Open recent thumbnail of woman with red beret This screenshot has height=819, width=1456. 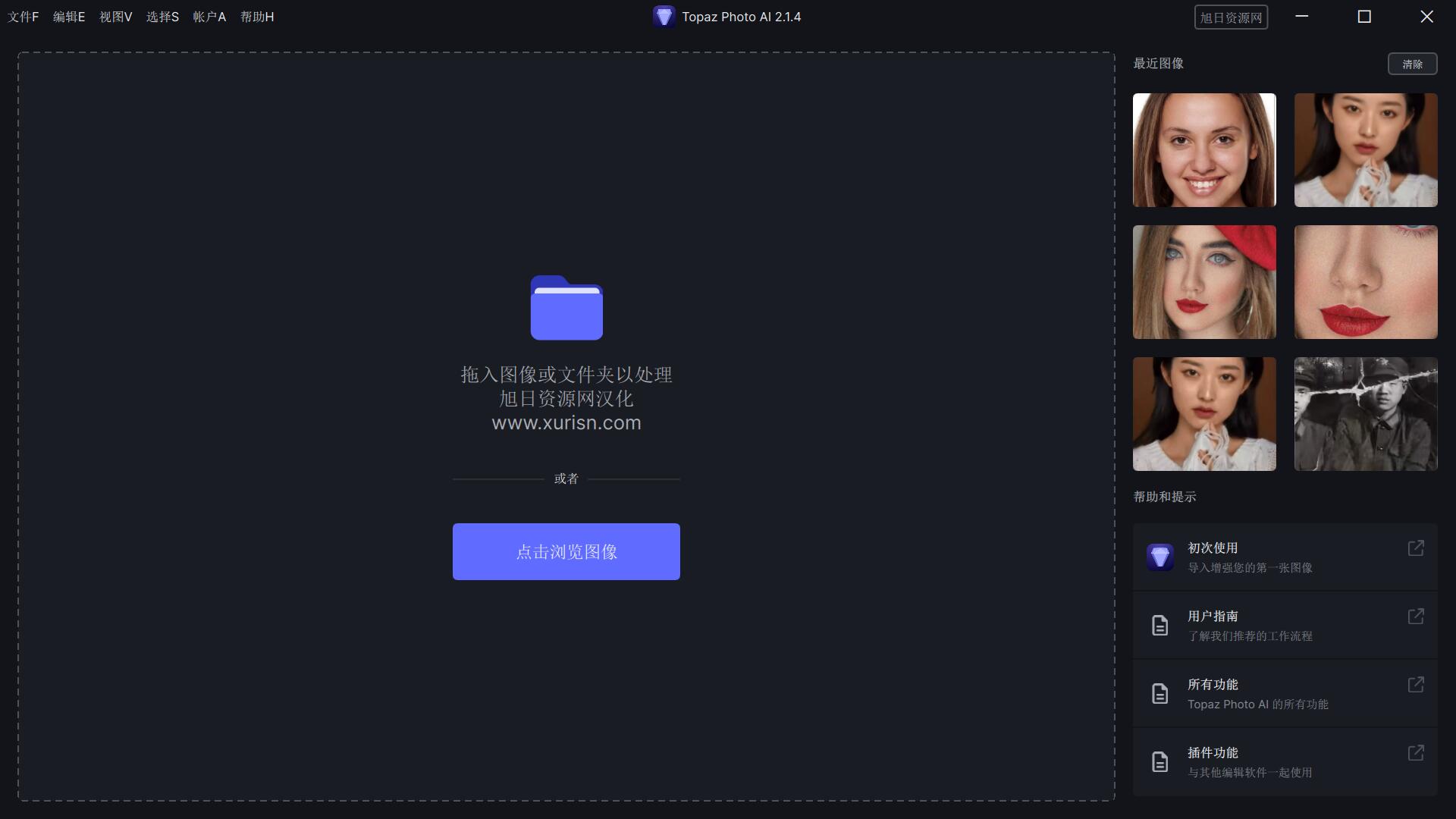pyautogui.click(x=1204, y=282)
